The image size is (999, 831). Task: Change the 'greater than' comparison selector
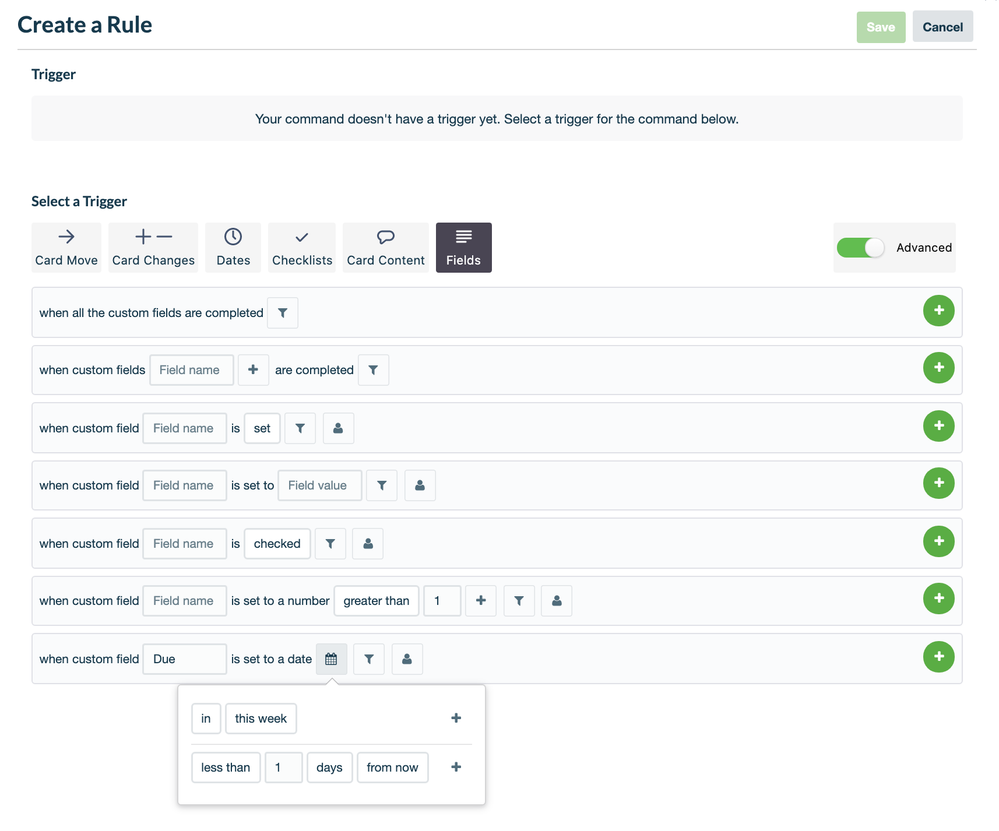pyautogui.click(x=377, y=601)
